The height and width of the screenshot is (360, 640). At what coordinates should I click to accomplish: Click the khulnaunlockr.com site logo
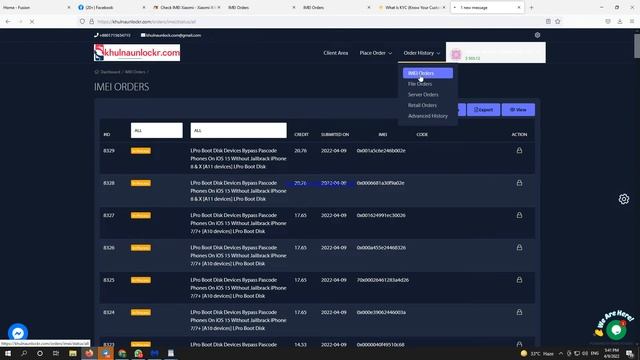(137, 53)
